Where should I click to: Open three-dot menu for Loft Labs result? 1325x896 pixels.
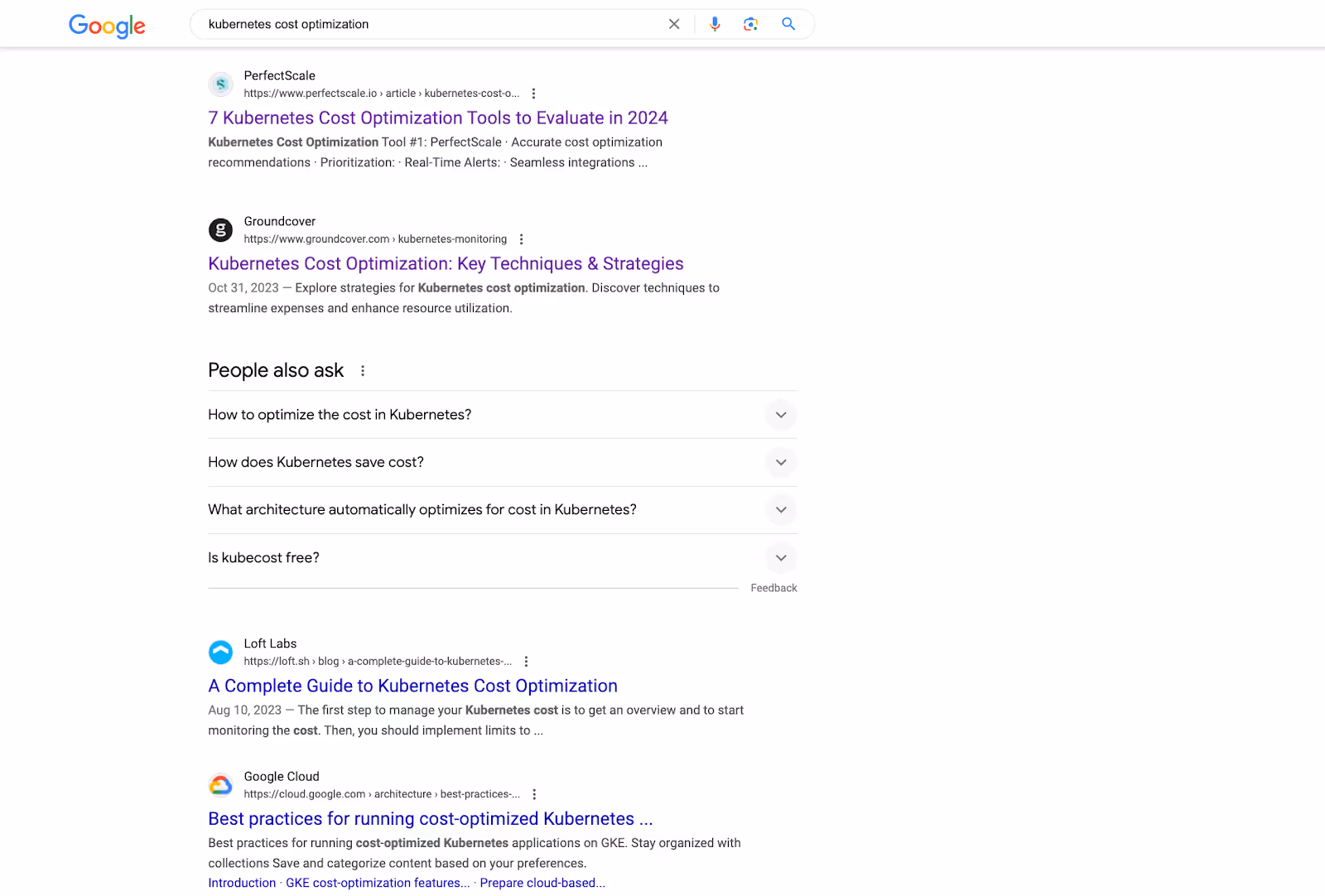pyautogui.click(x=526, y=662)
